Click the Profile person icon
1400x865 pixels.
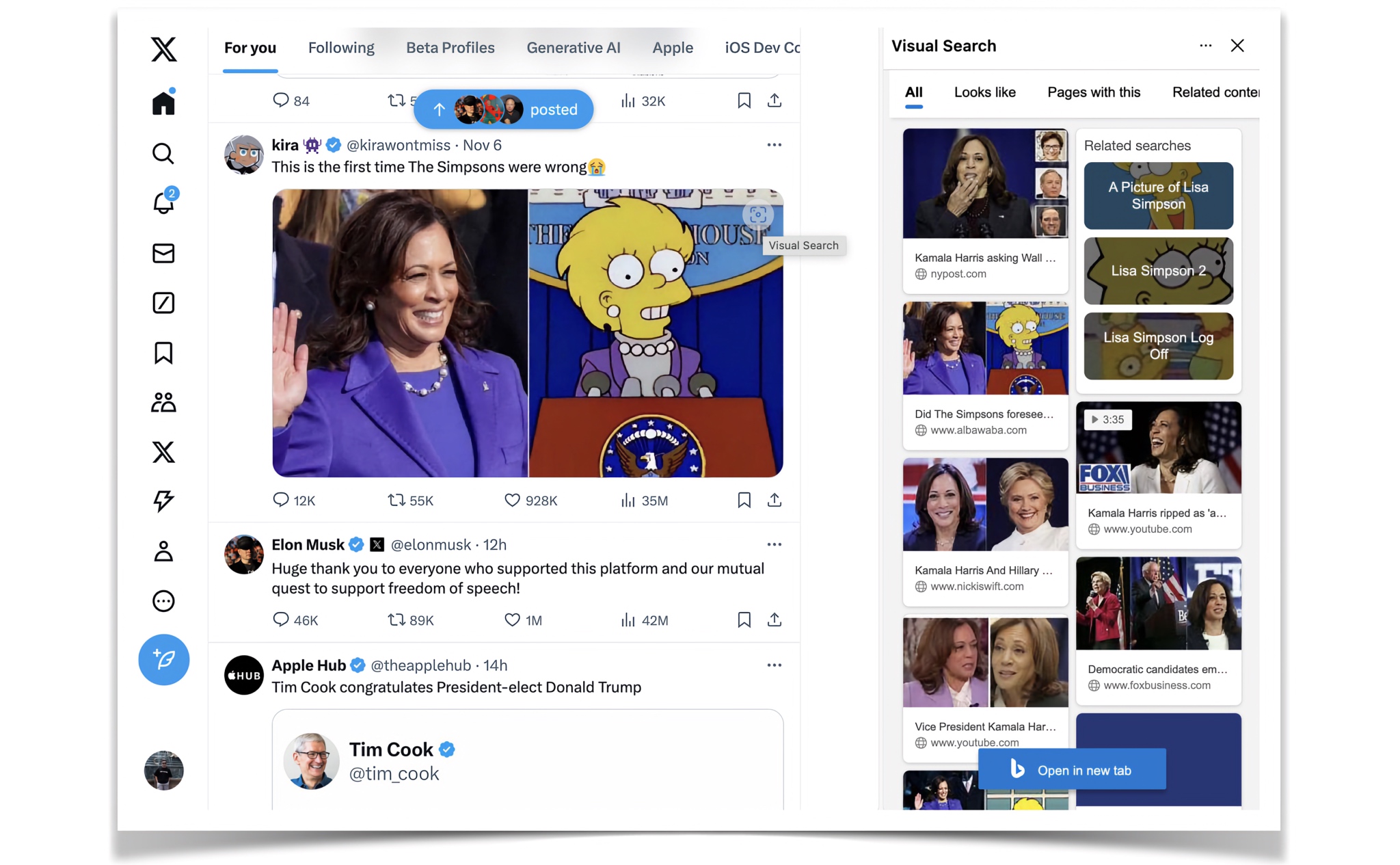click(163, 552)
